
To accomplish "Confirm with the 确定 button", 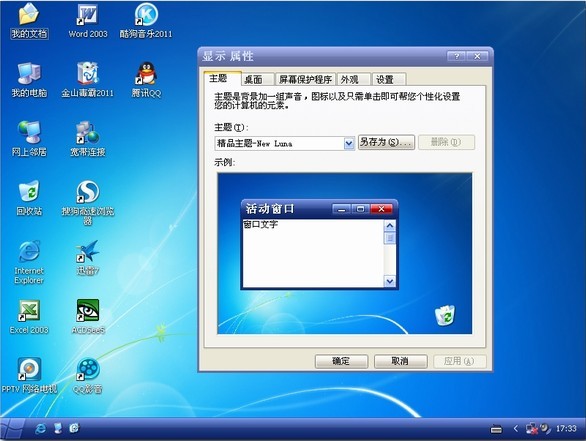I will tap(341, 361).
